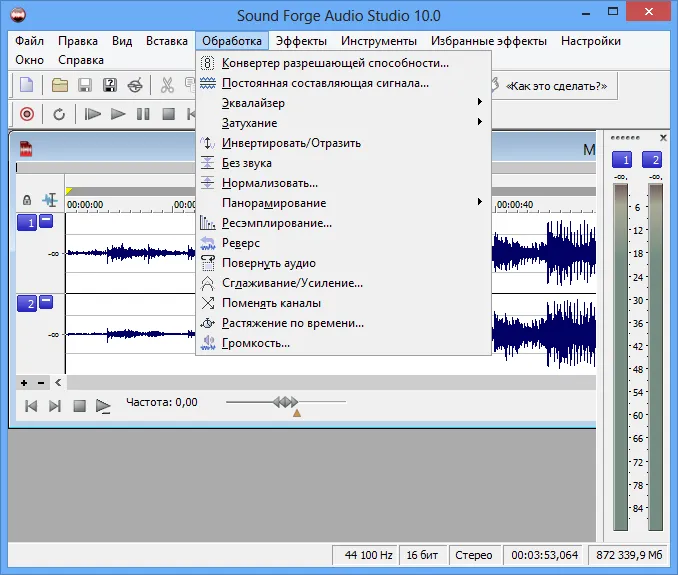Zoom in with the plus button
Image resolution: width=678 pixels, height=575 pixels.
click(24, 383)
